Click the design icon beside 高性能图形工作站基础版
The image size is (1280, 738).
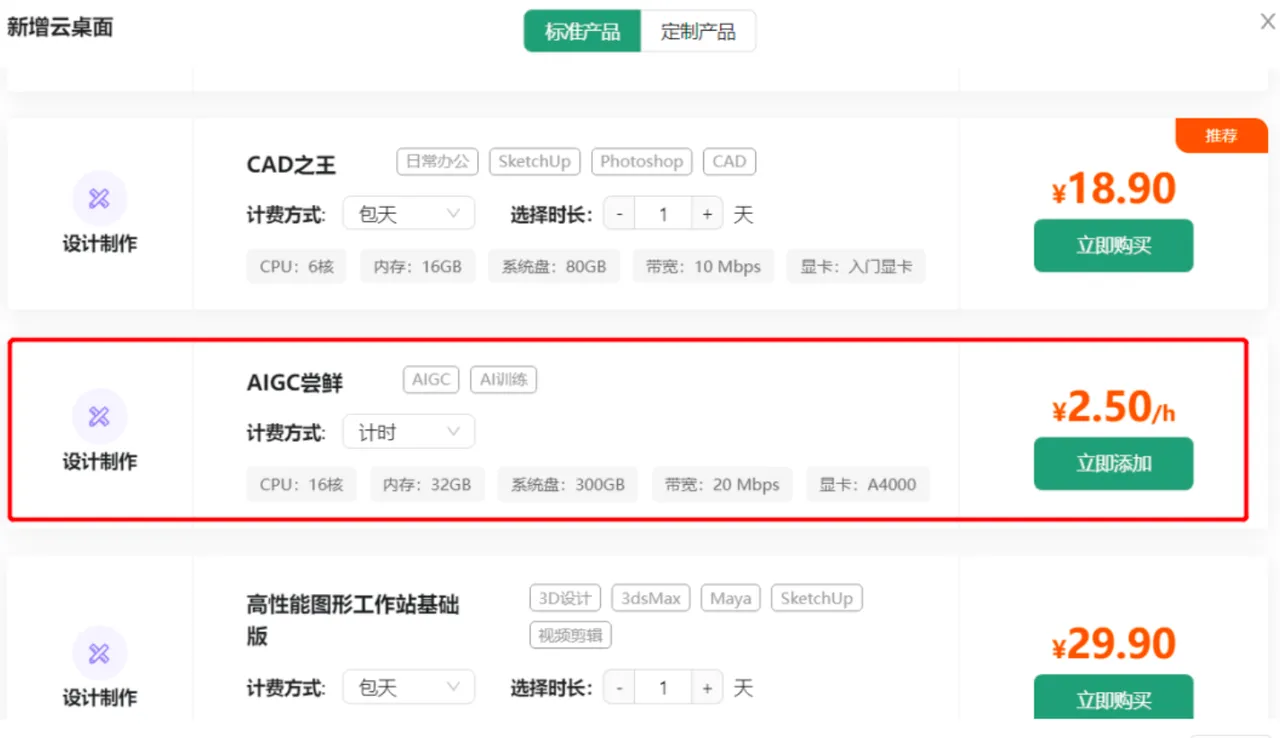(x=99, y=653)
